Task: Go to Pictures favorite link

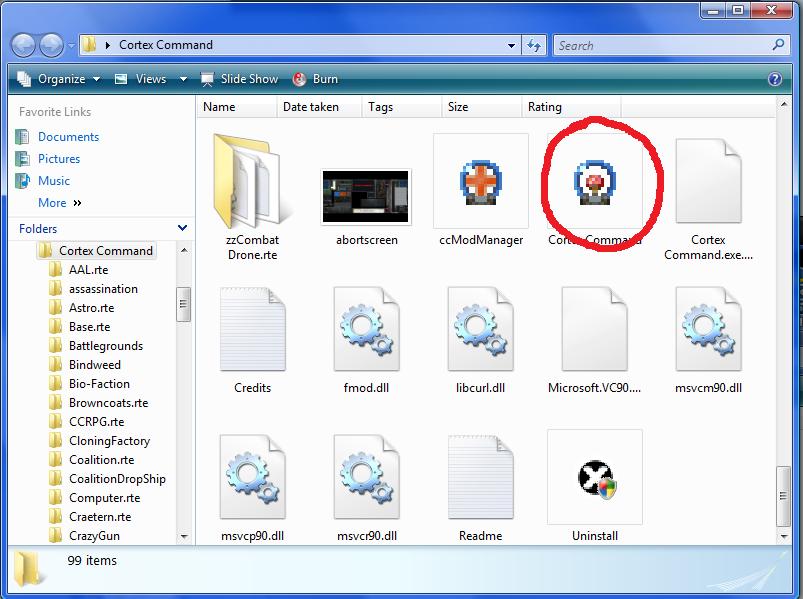Action: 59,159
